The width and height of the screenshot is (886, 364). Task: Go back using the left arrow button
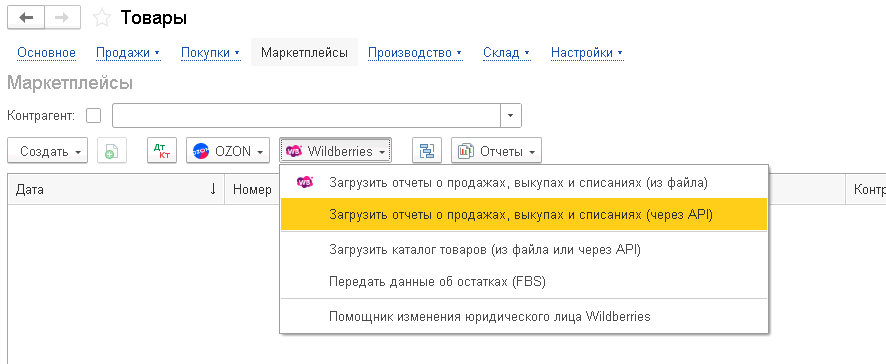pos(25,18)
